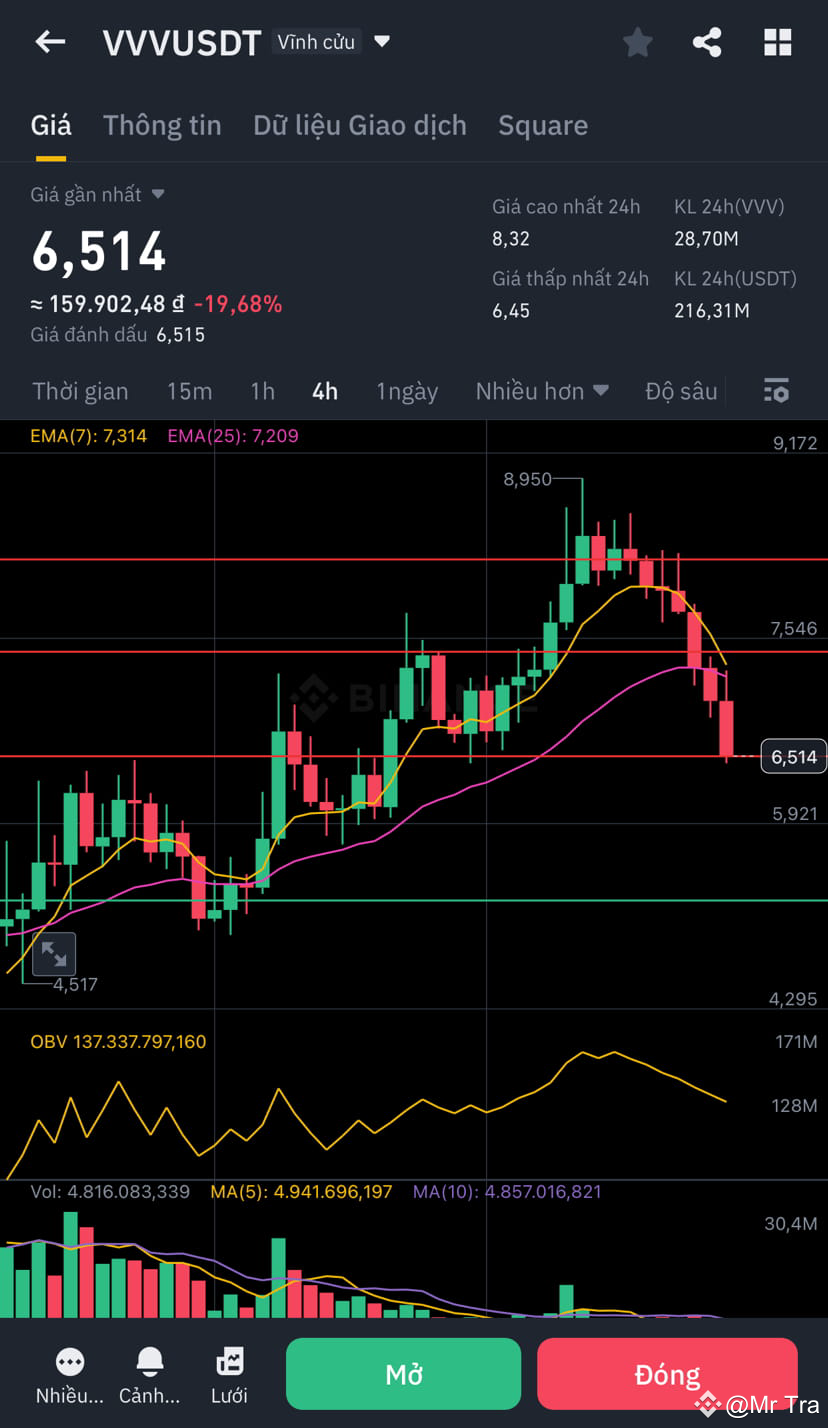Navigate back using the arrow icon
This screenshot has width=828, height=1428.
pos(50,42)
